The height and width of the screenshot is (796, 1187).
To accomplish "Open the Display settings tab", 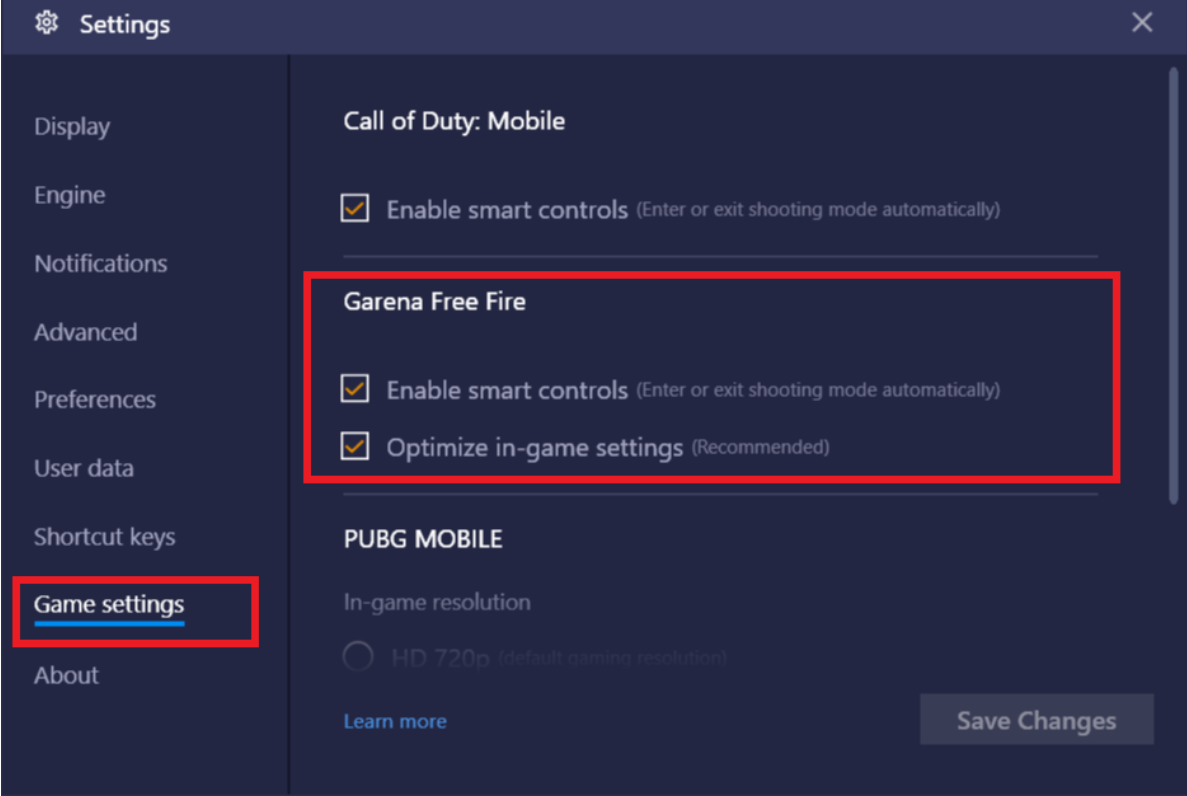I will coord(72,126).
